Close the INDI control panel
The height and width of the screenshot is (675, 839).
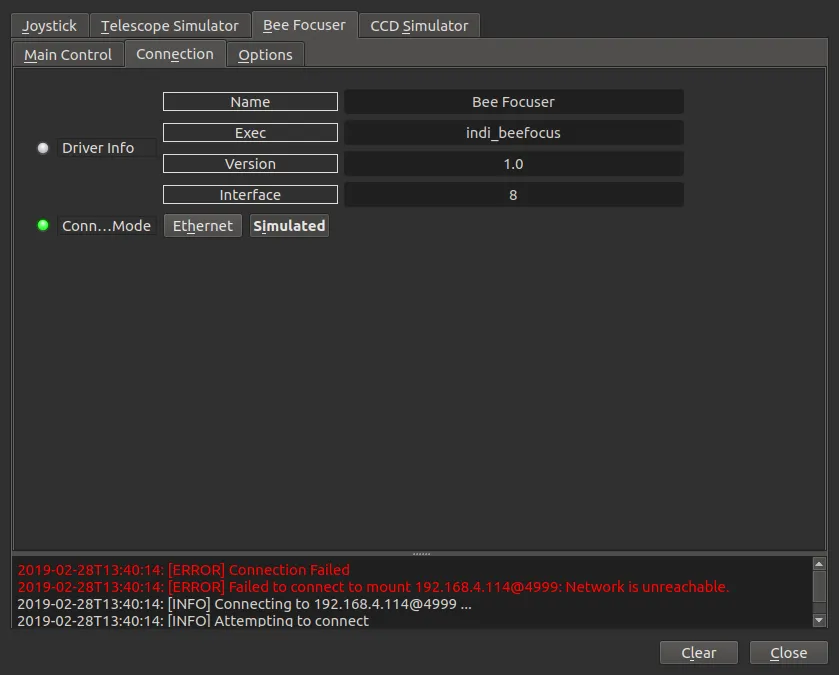click(789, 653)
